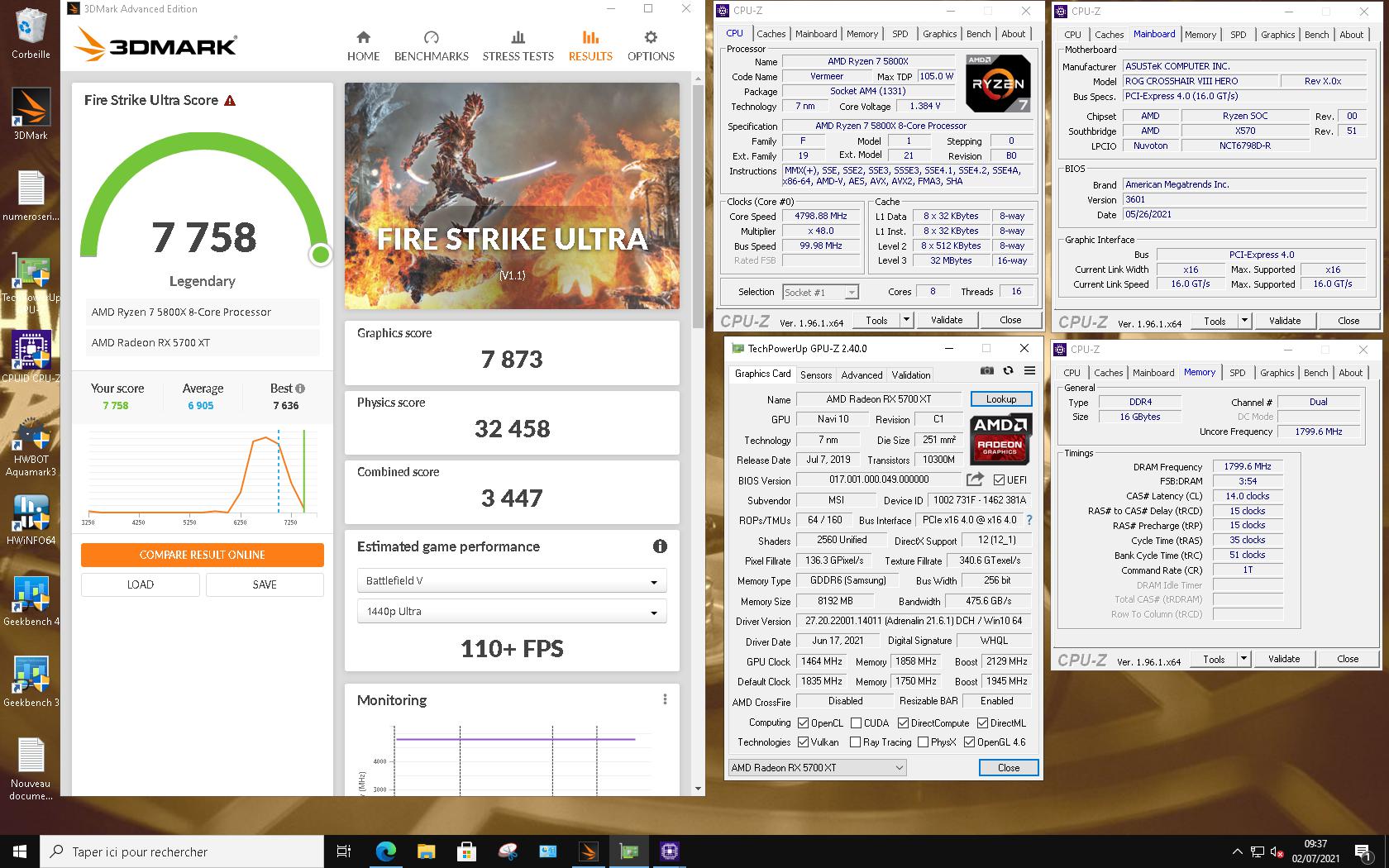Open the TechPowerUp GPU-Z desktop icon
Screen dimensions: 1389x868
31,284
